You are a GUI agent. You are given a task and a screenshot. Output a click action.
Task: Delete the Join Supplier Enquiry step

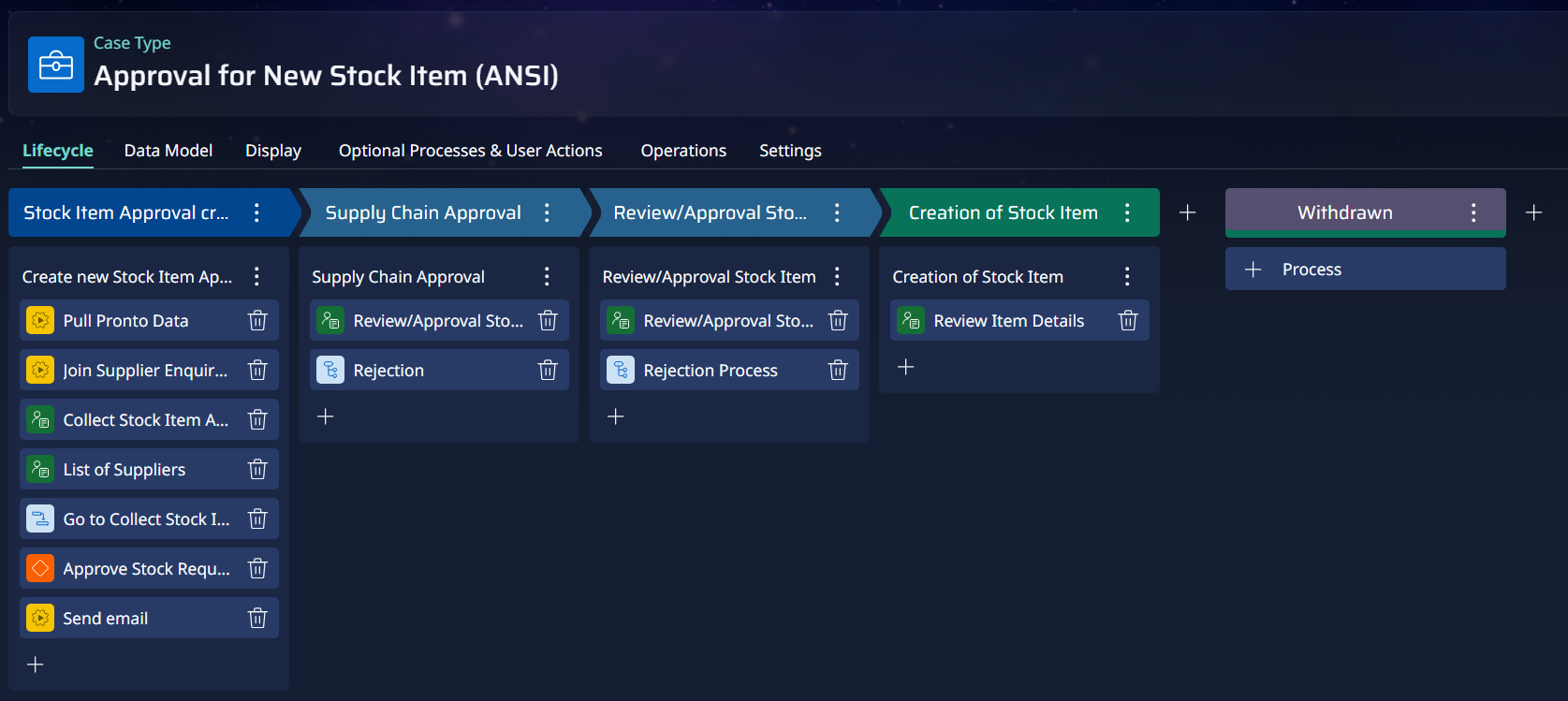click(x=257, y=371)
